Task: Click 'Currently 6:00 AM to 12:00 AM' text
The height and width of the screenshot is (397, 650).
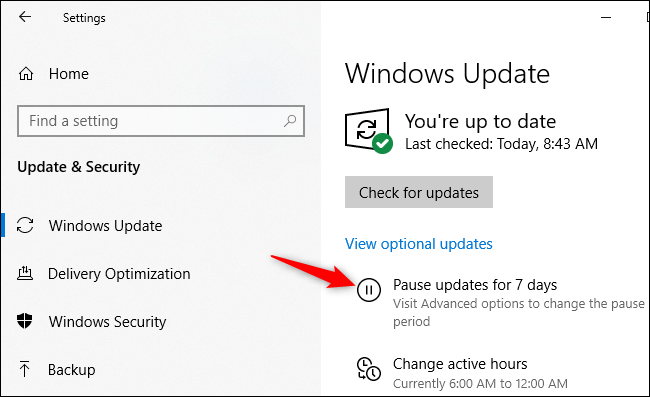Action: coord(480,383)
